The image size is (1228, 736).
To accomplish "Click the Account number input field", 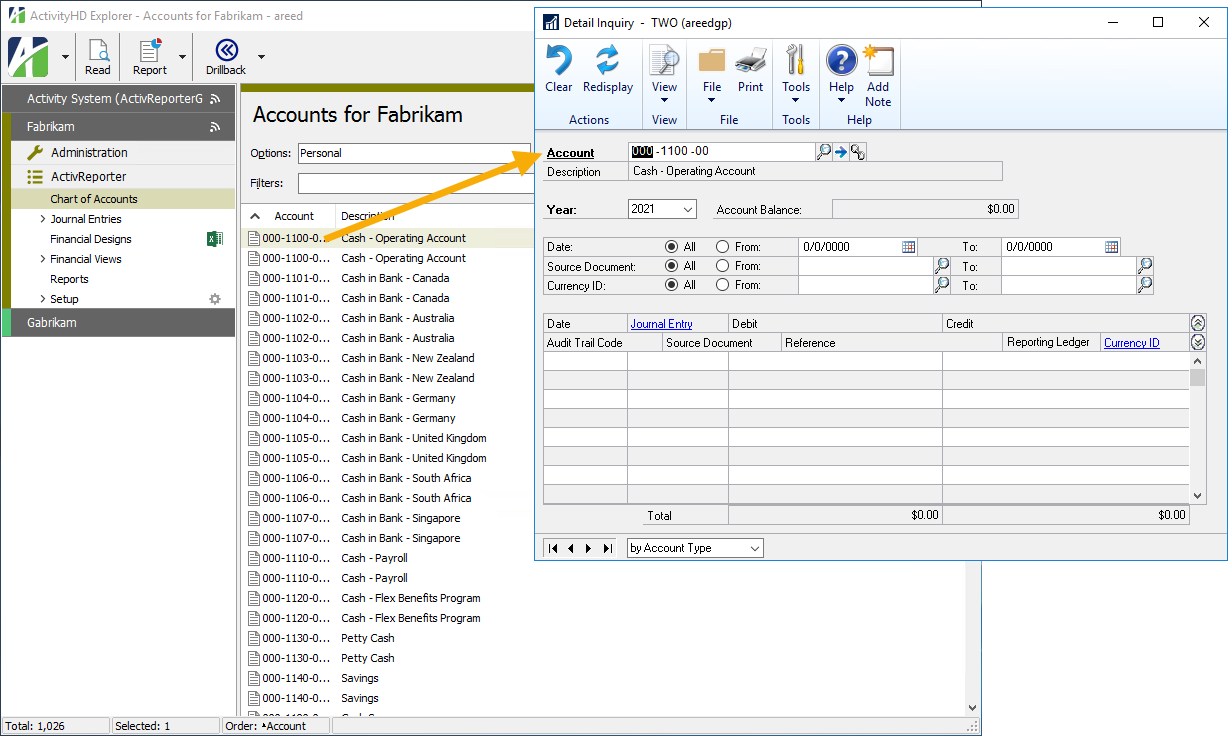I will (x=721, y=151).
